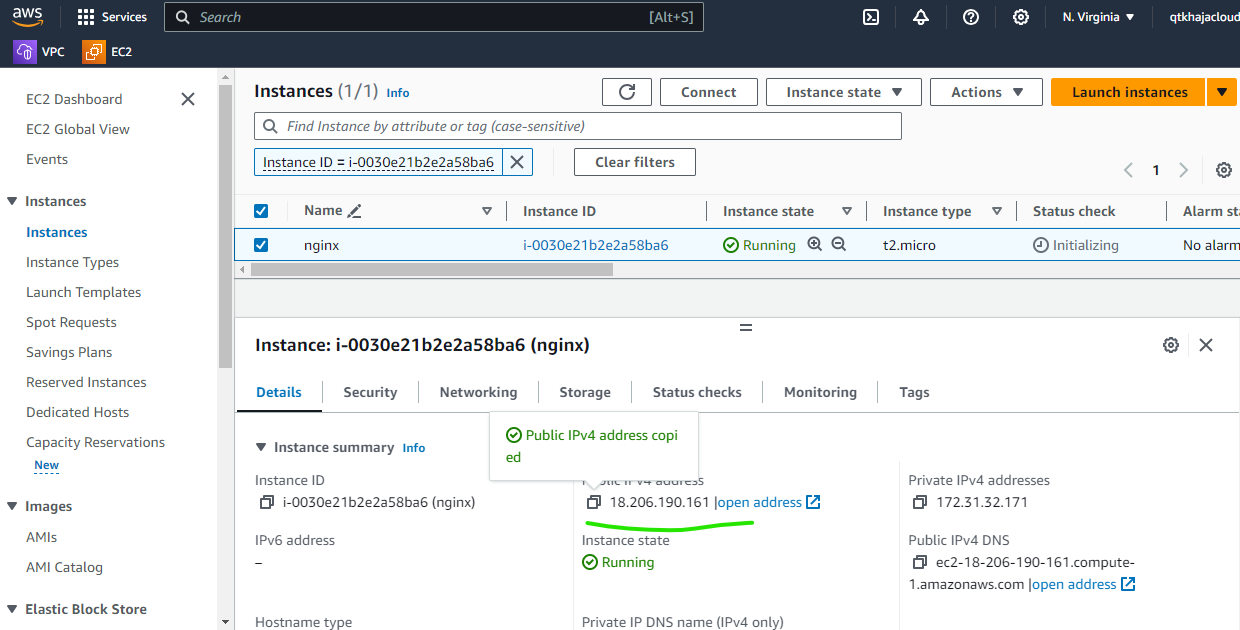Open the notifications bell icon
The height and width of the screenshot is (630, 1240).
click(921, 17)
